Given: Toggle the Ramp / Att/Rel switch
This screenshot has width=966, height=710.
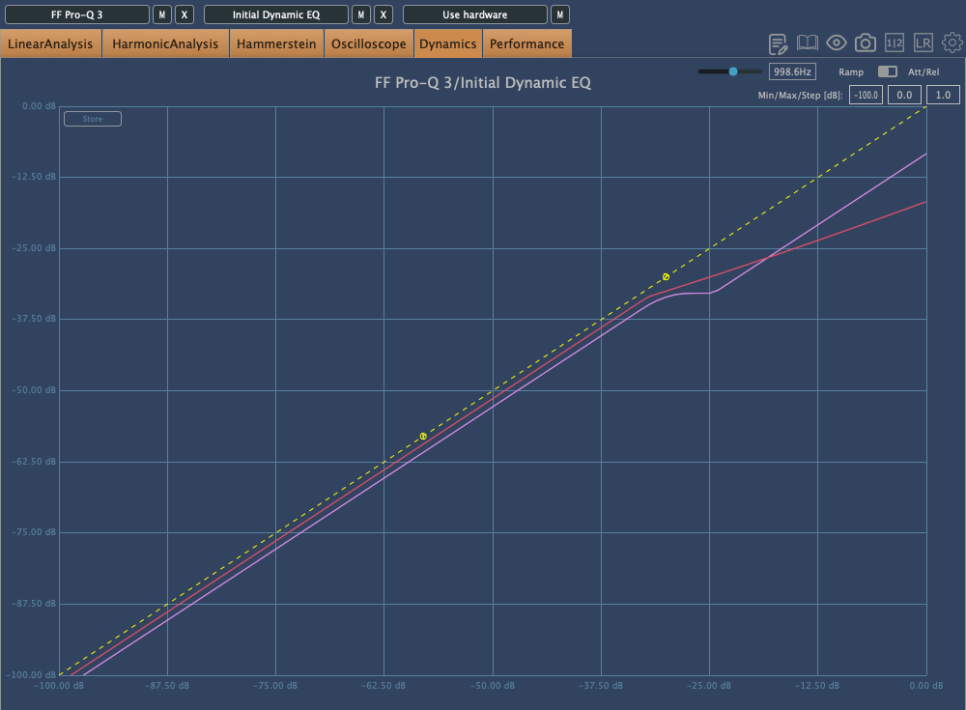Looking at the screenshot, I should [887, 72].
